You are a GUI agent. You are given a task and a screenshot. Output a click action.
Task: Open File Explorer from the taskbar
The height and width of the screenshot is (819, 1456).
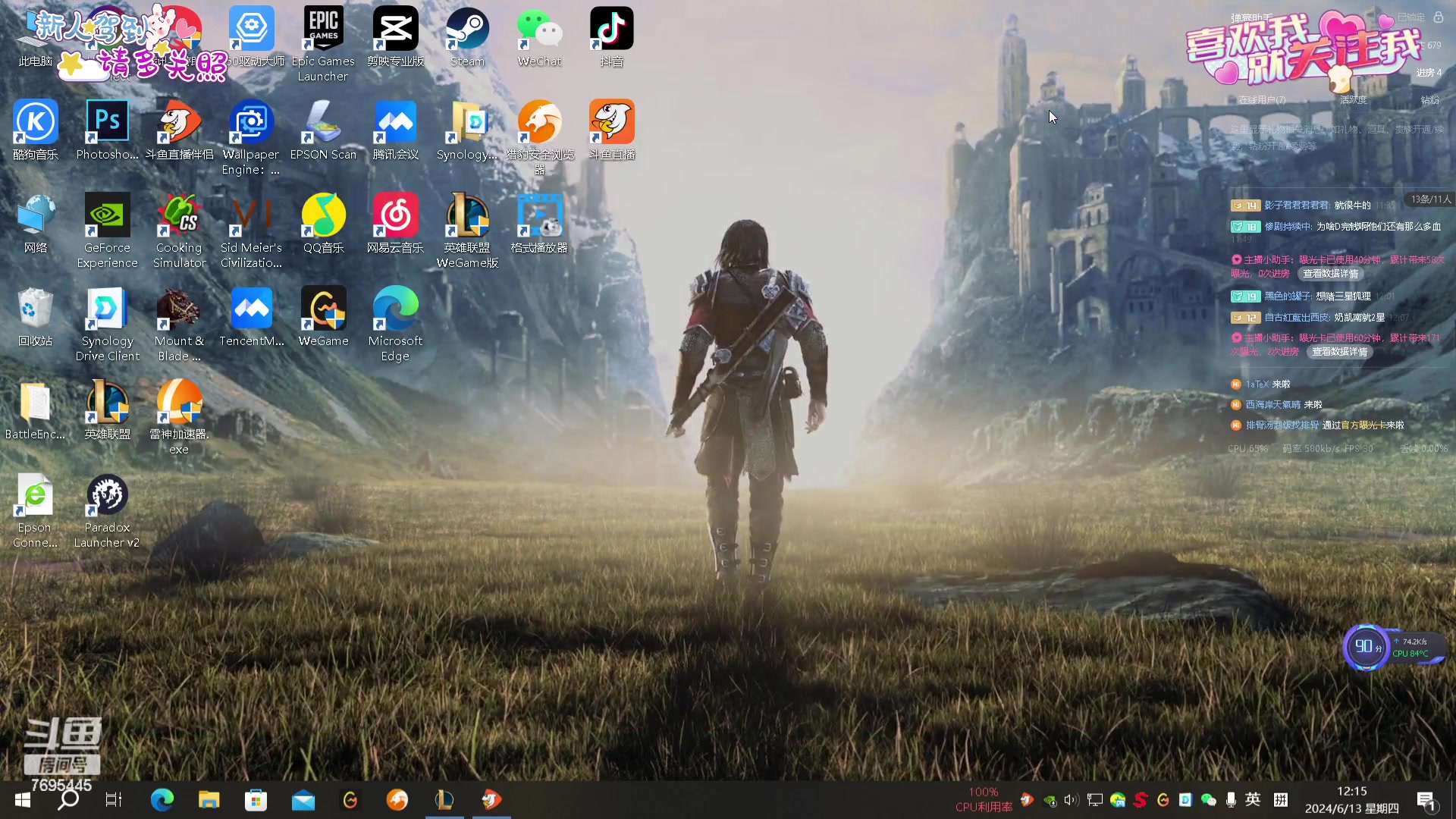point(209,800)
